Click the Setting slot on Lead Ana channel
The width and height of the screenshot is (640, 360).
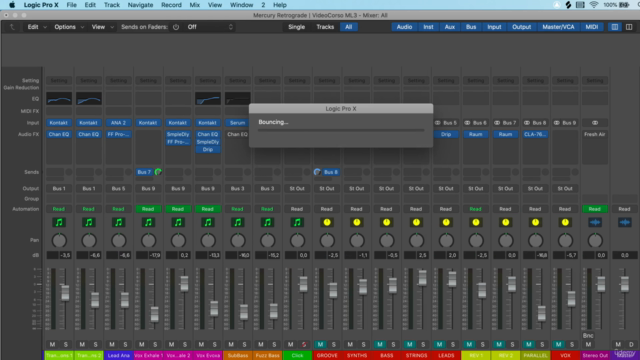118,80
